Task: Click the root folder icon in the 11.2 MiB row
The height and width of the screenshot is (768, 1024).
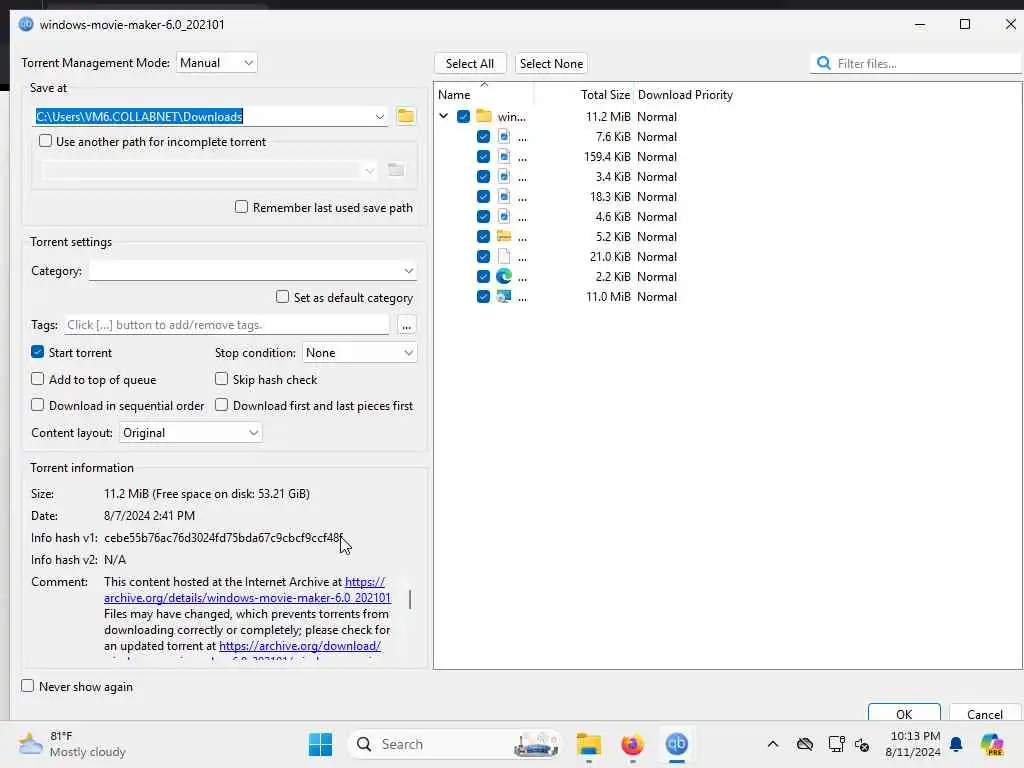Action: tap(483, 116)
